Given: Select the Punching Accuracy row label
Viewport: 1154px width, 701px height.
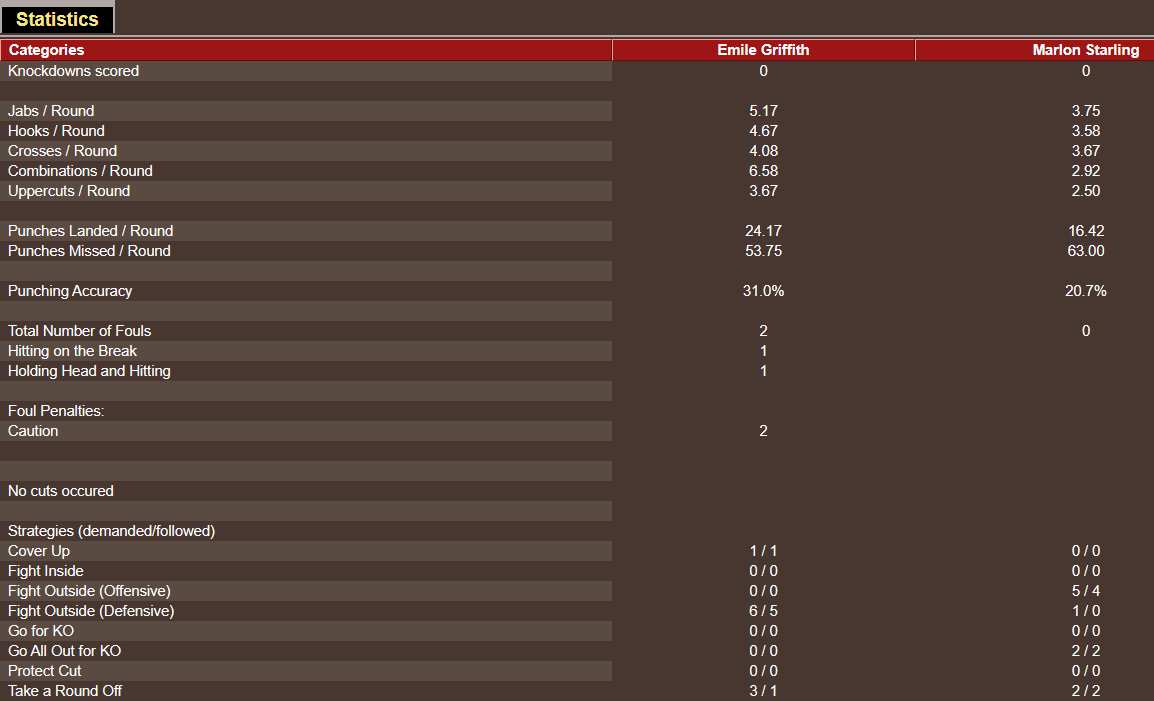Looking at the screenshot, I should [x=70, y=291].
